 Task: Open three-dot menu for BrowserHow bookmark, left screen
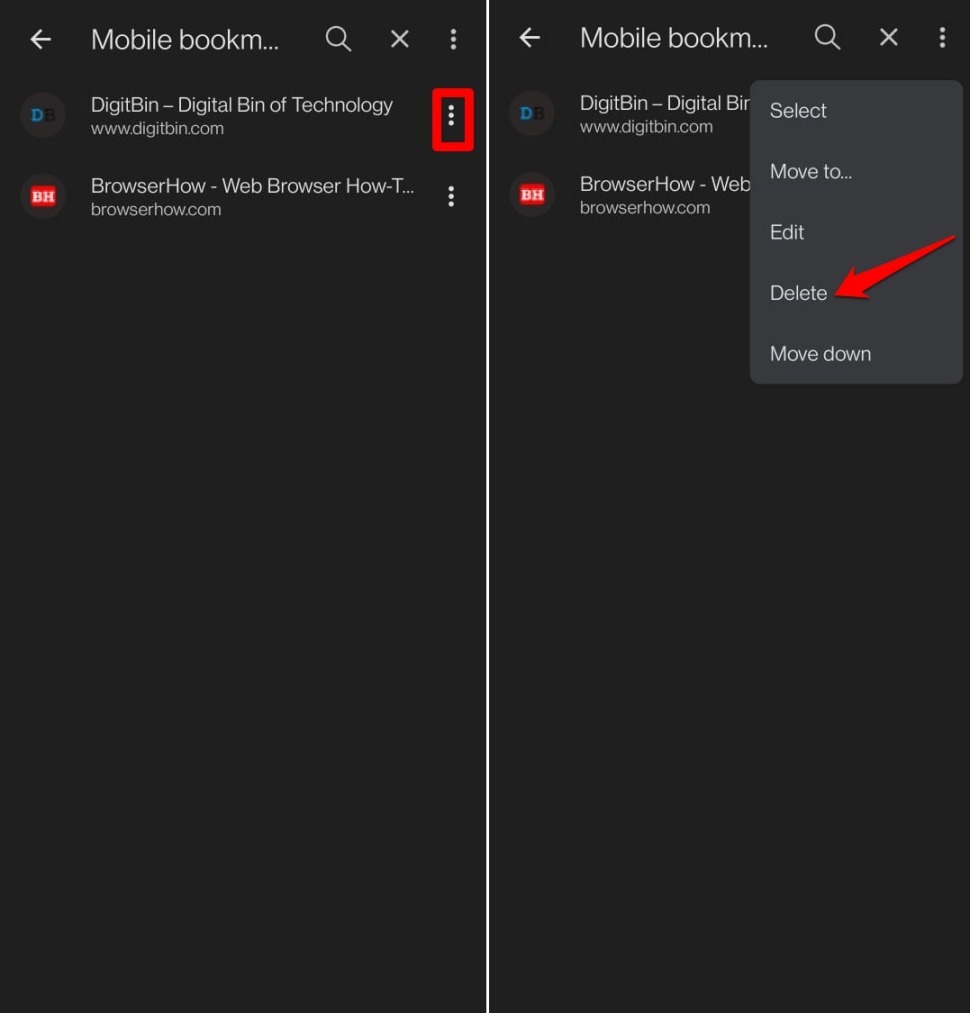click(x=451, y=196)
